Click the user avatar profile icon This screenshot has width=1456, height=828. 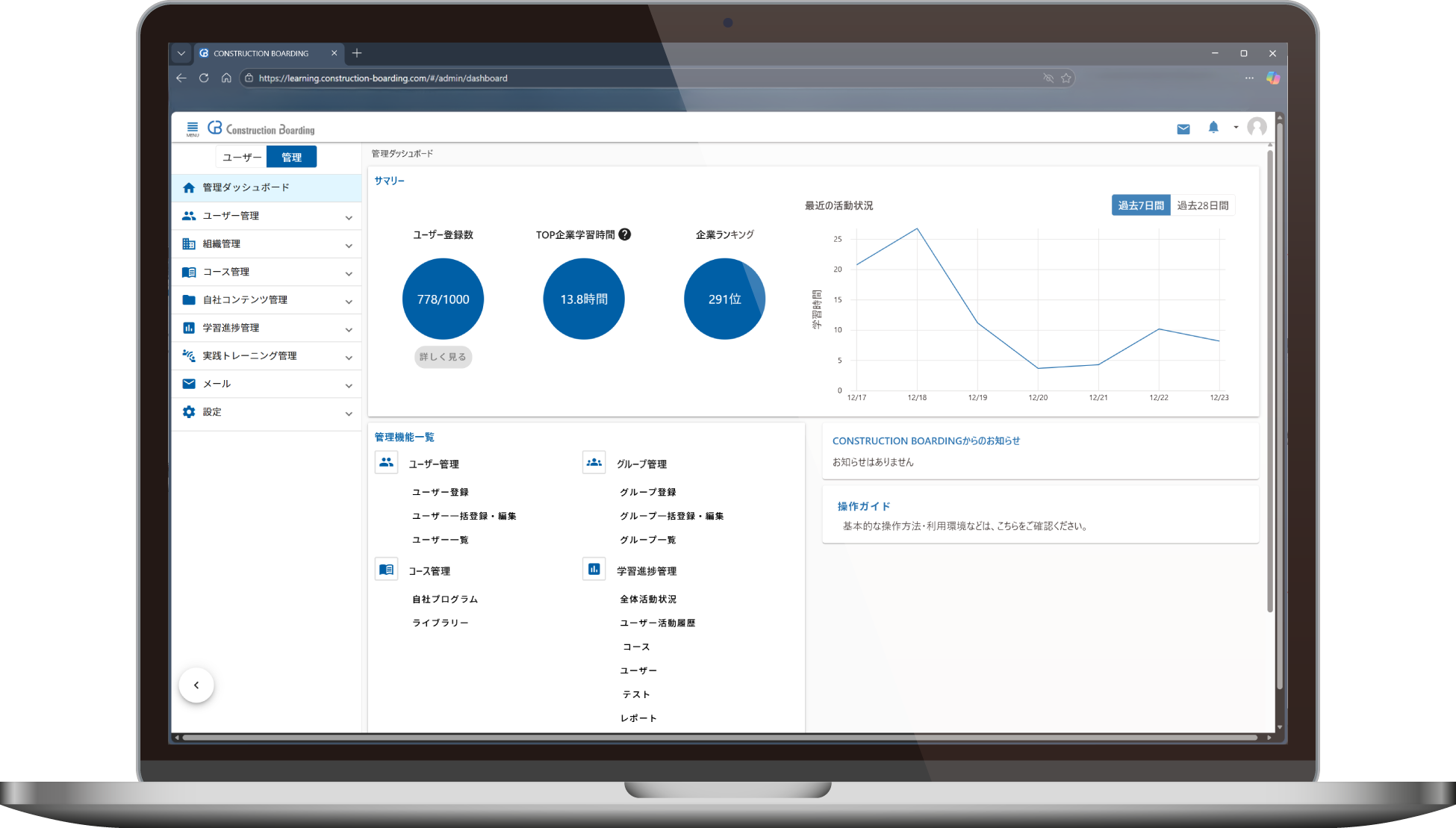point(1257,128)
